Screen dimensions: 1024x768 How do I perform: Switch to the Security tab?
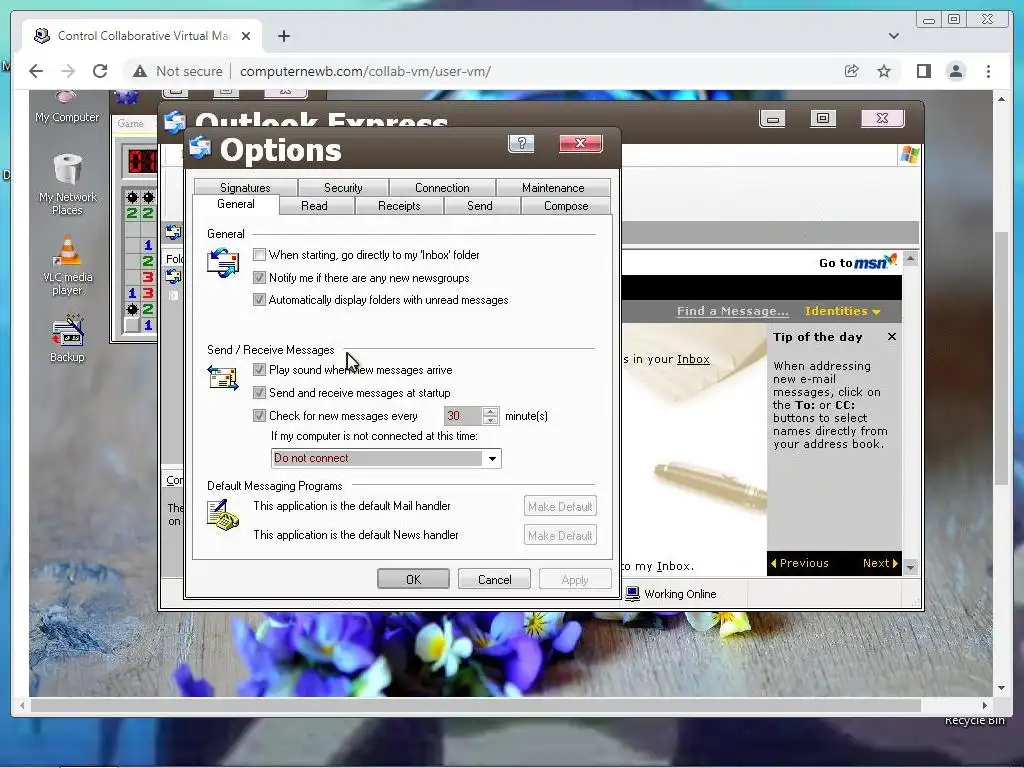[343, 187]
